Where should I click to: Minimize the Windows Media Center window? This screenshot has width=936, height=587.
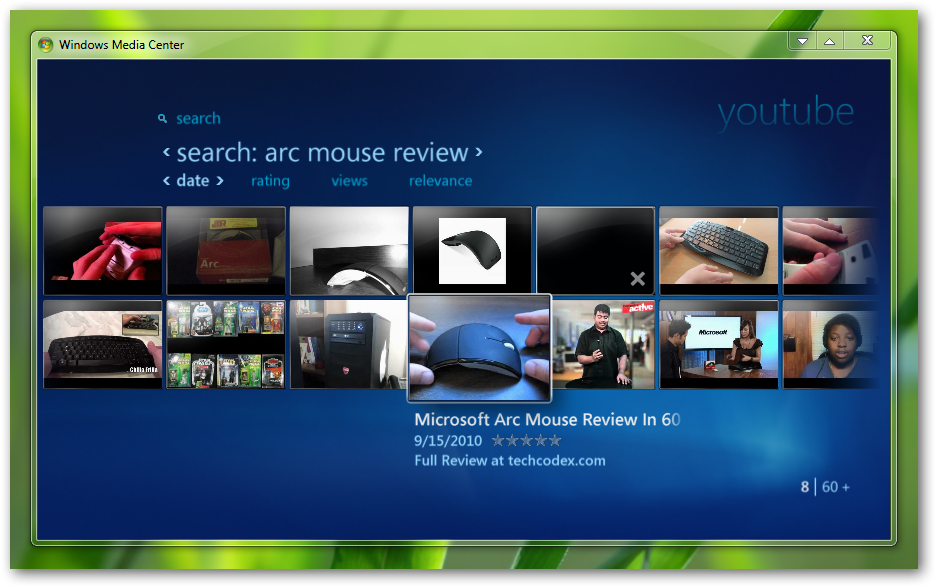pyautogui.click(x=802, y=41)
